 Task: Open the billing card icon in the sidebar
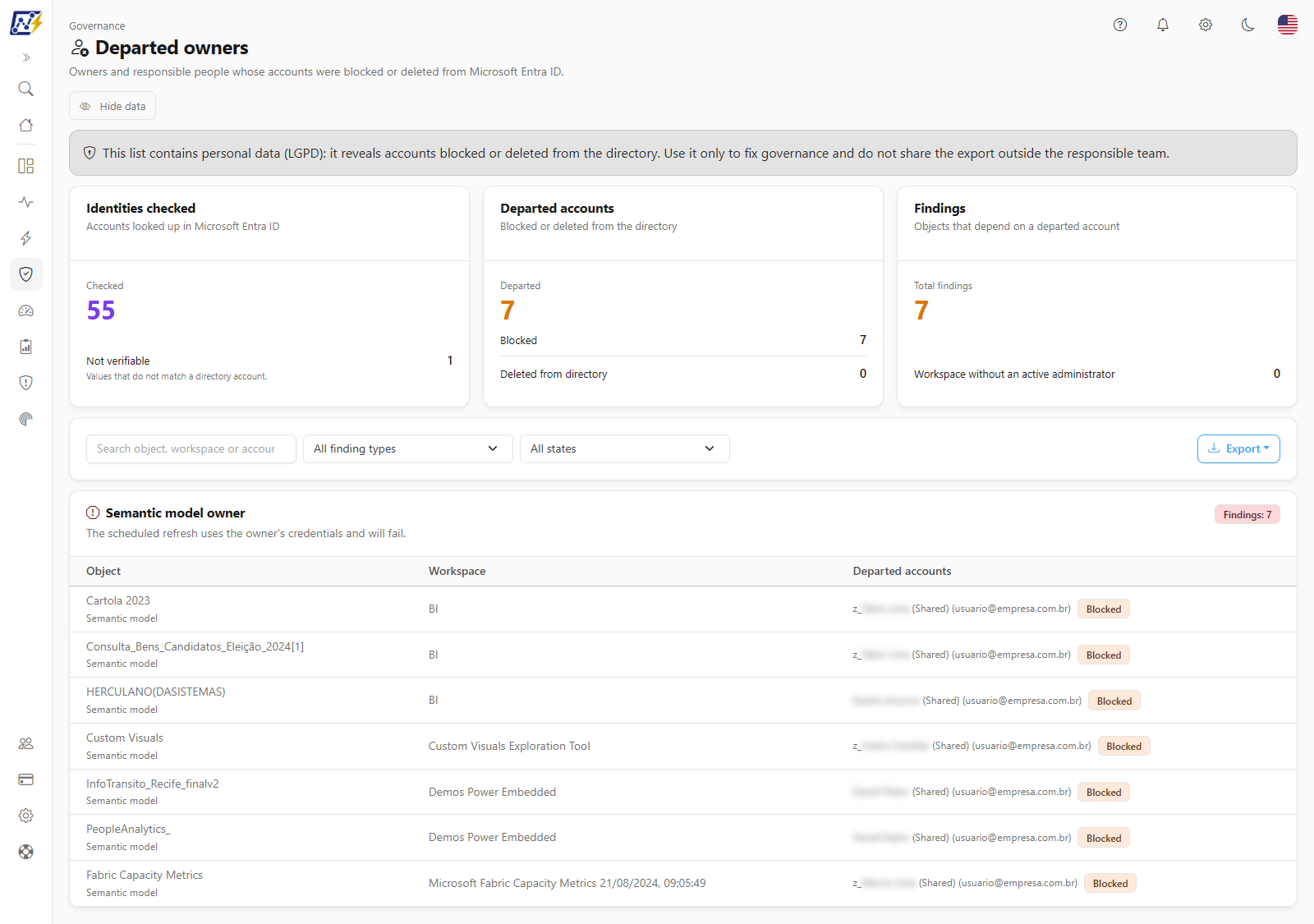pyautogui.click(x=26, y=779)
